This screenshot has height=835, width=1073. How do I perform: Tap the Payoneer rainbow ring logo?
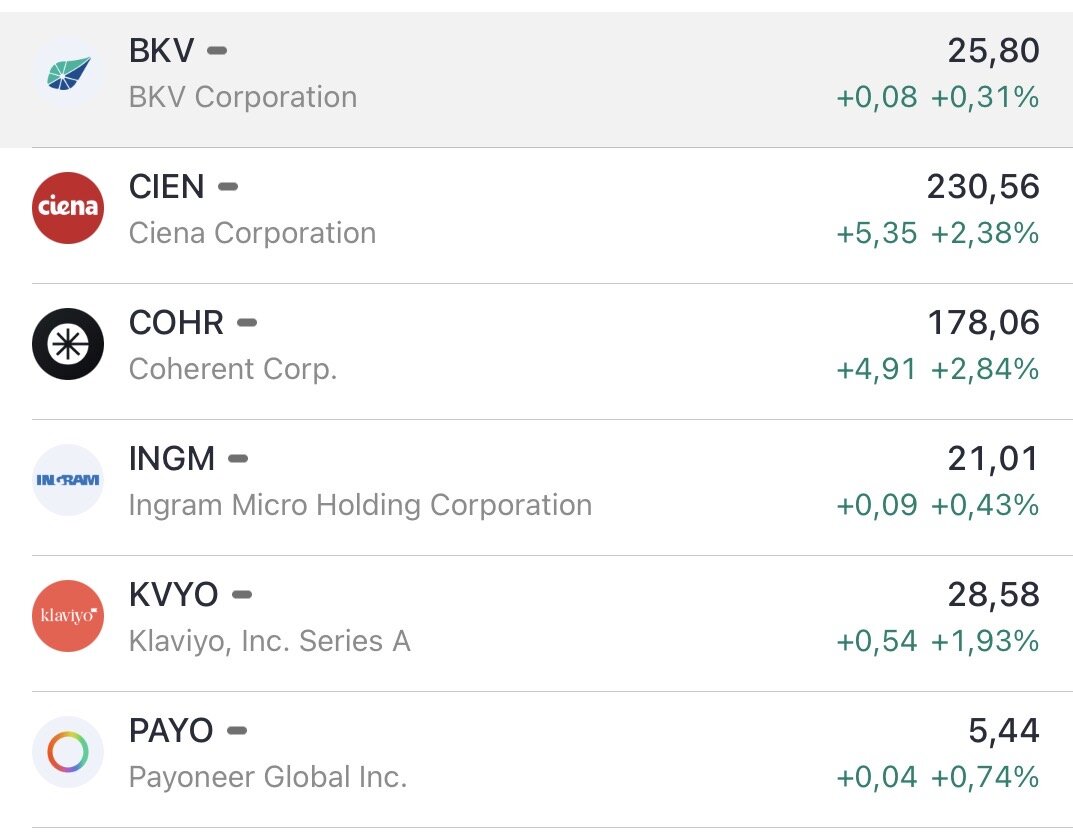point(68,752)
